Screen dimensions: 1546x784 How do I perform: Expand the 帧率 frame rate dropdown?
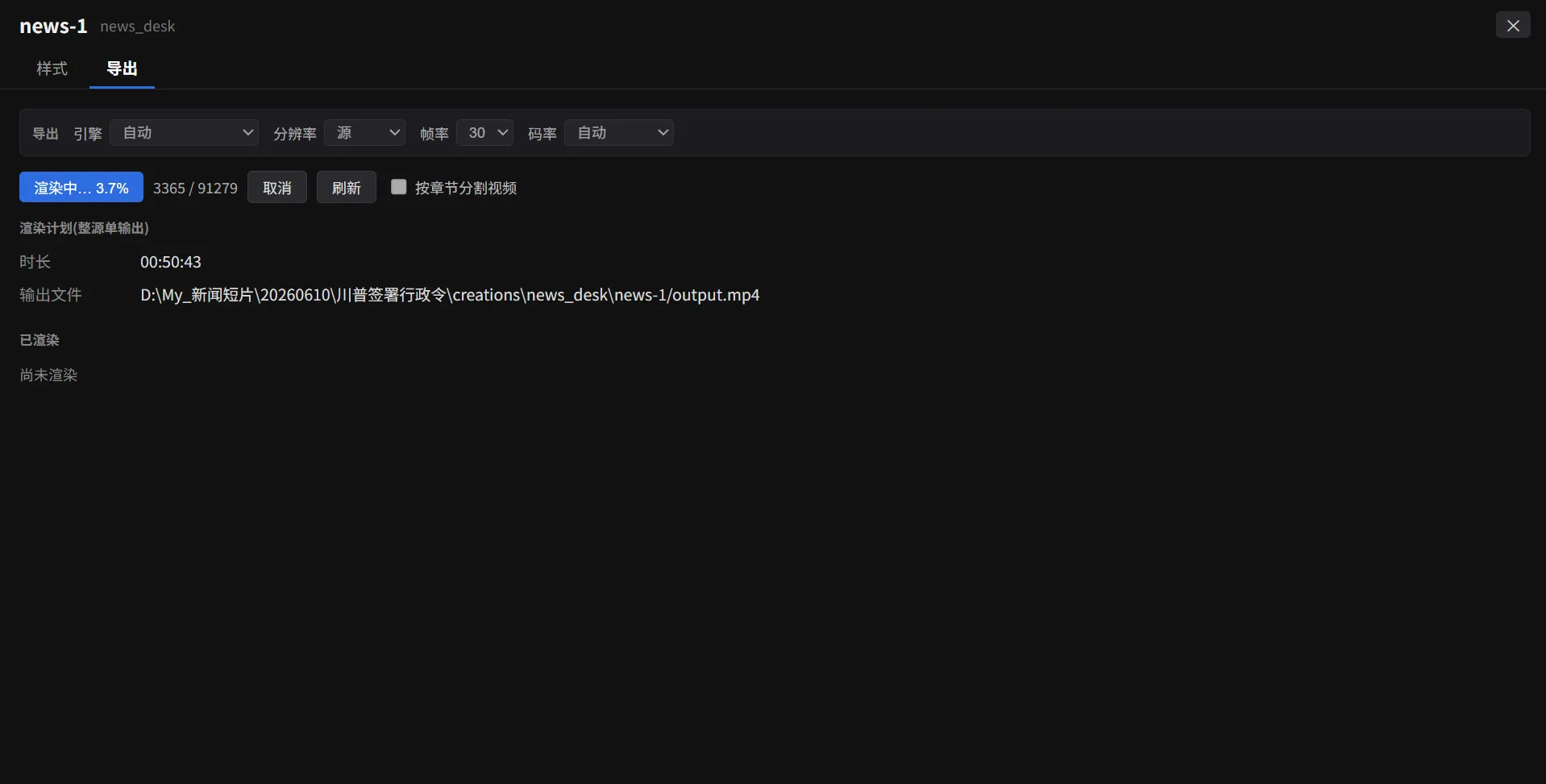(484, 133)
